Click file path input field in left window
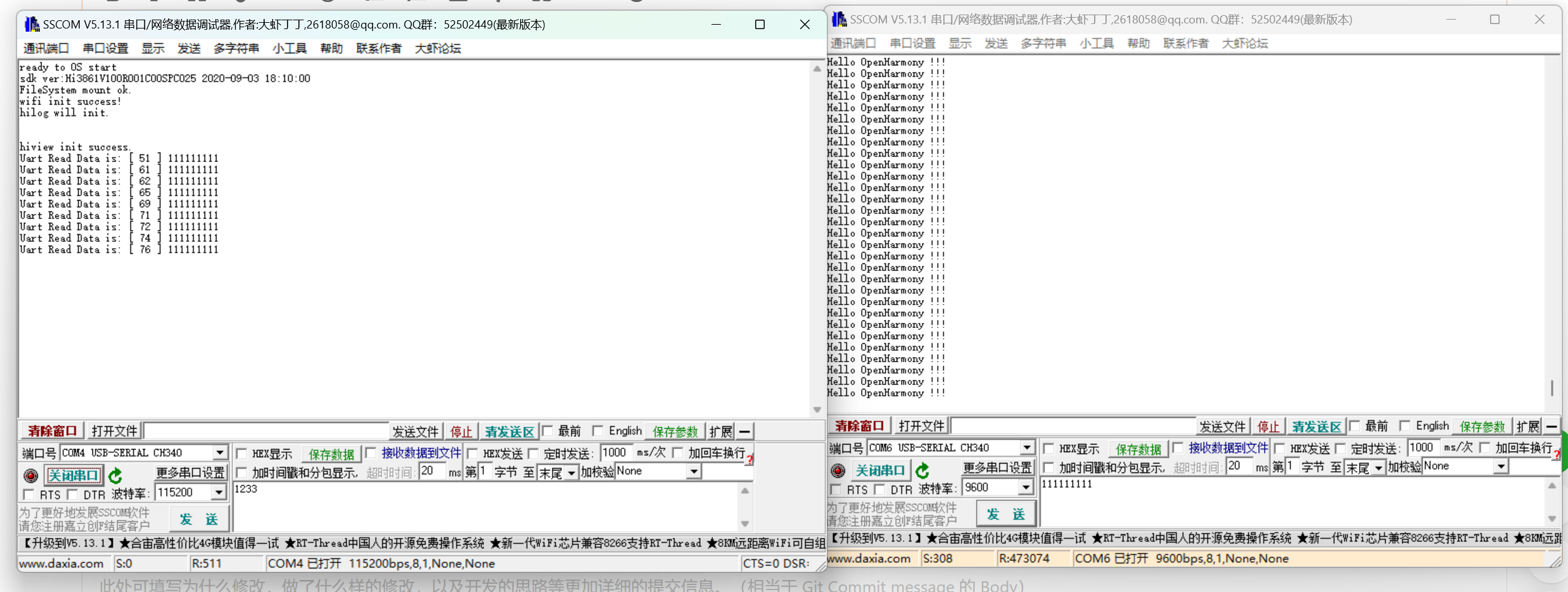This screenshot has width=1568, height=592. coord(266,431)
